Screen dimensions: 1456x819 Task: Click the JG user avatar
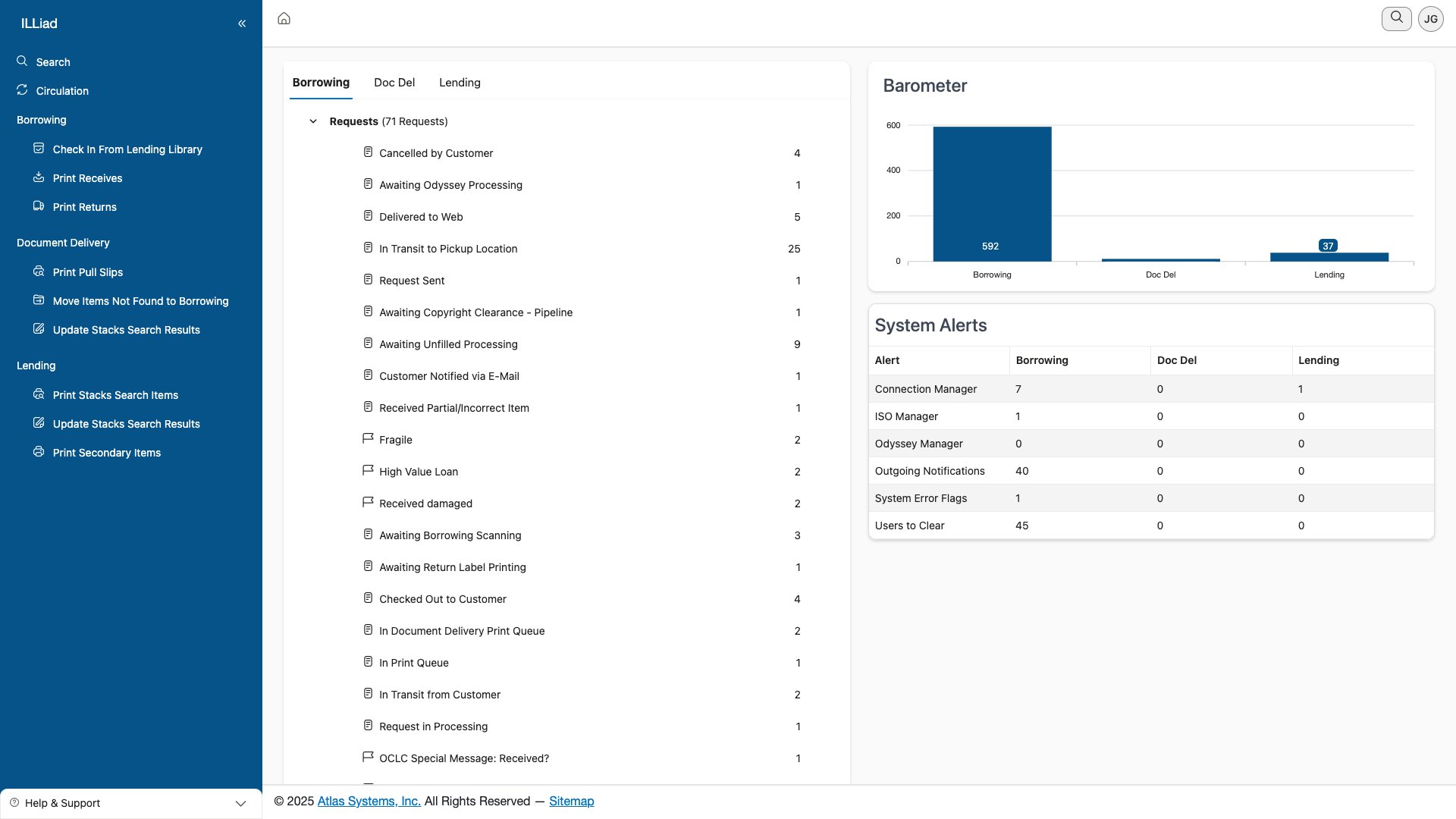[x=1431, y=19]
